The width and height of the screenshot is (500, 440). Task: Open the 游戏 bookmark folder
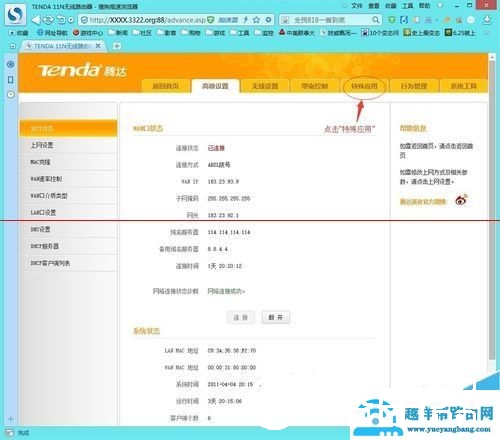(215, 33)
